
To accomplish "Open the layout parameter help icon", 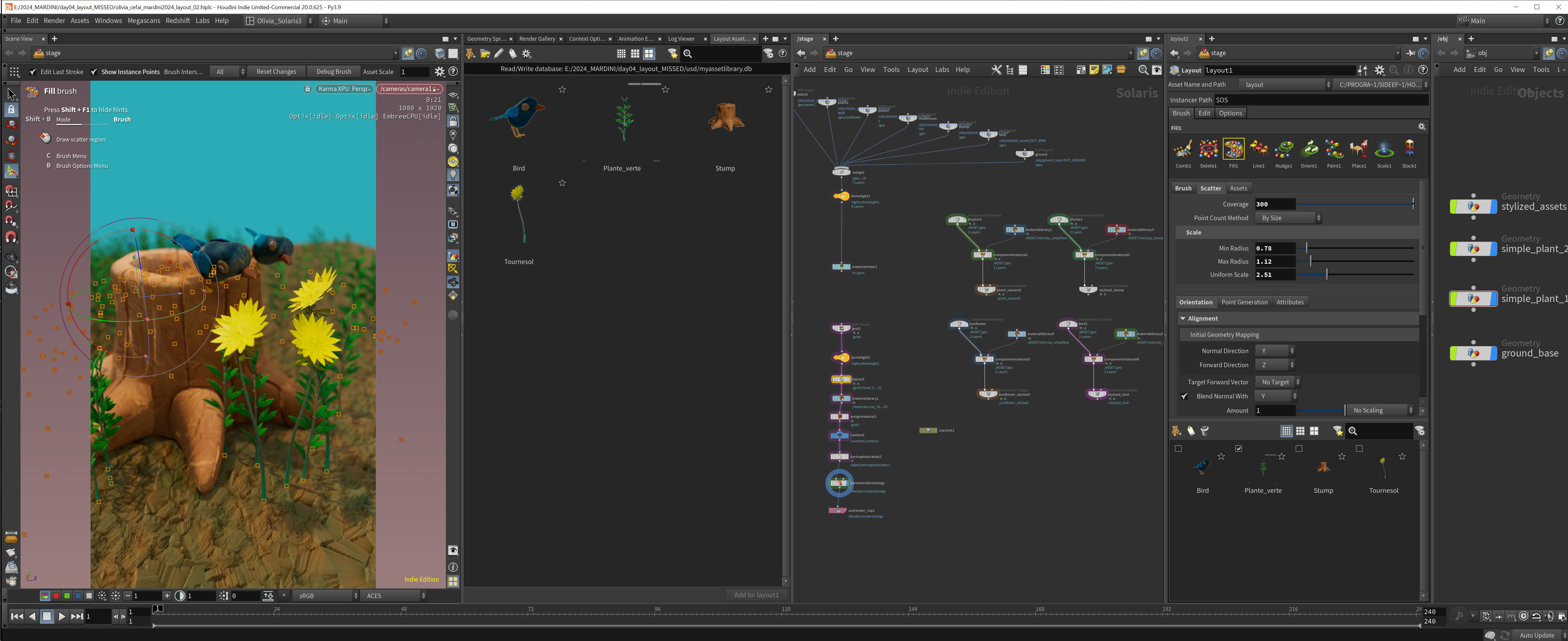I will coord(1423,70).
